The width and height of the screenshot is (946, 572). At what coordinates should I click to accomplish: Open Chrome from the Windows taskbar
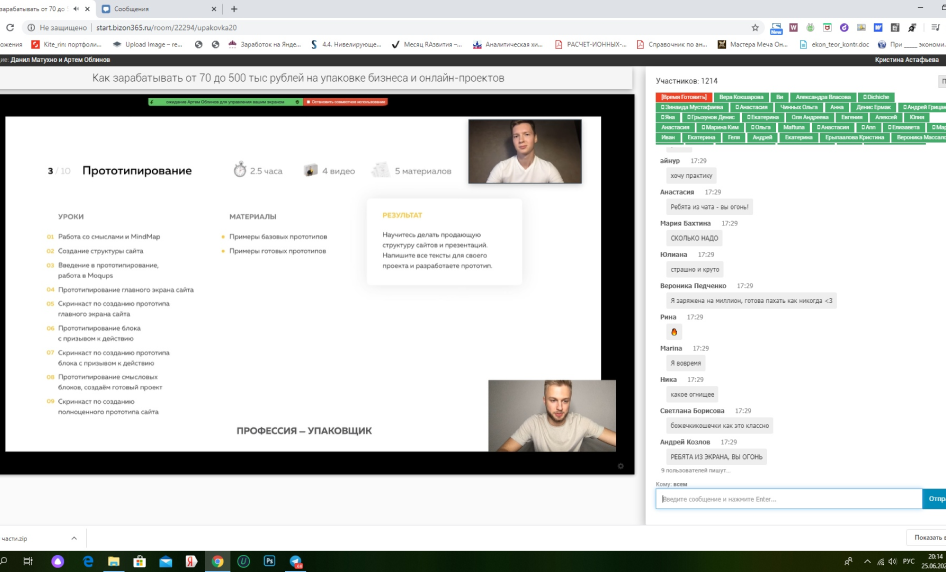coord(217,562)
